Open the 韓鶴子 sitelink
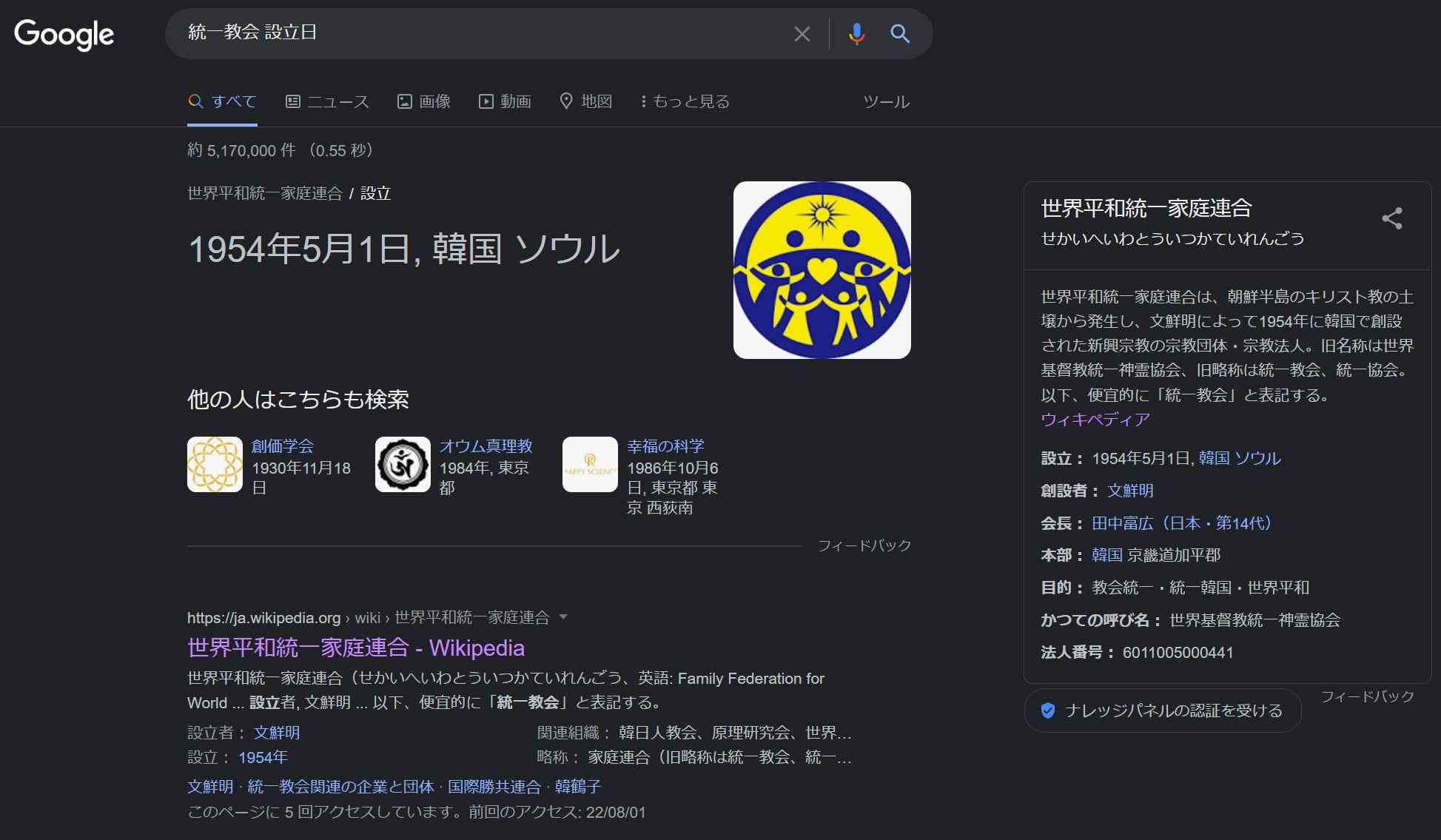The image size is (1441, 840). pyautogui.click(x=578, y=787)
